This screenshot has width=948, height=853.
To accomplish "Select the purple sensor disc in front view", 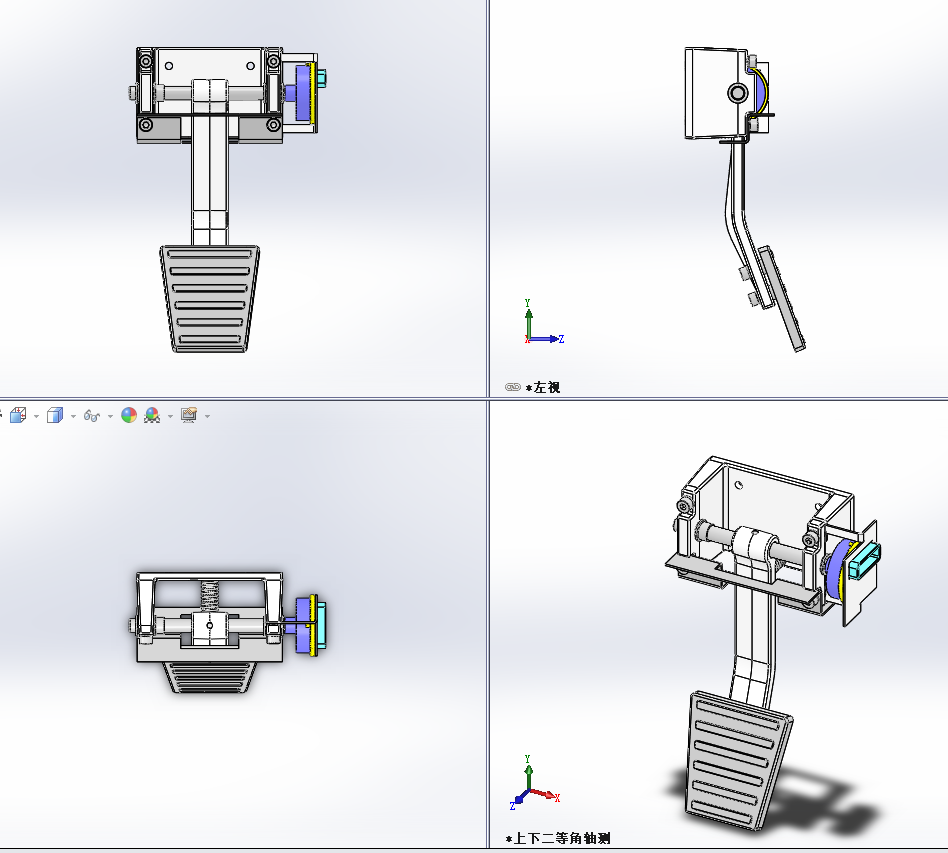I will 302,92.
